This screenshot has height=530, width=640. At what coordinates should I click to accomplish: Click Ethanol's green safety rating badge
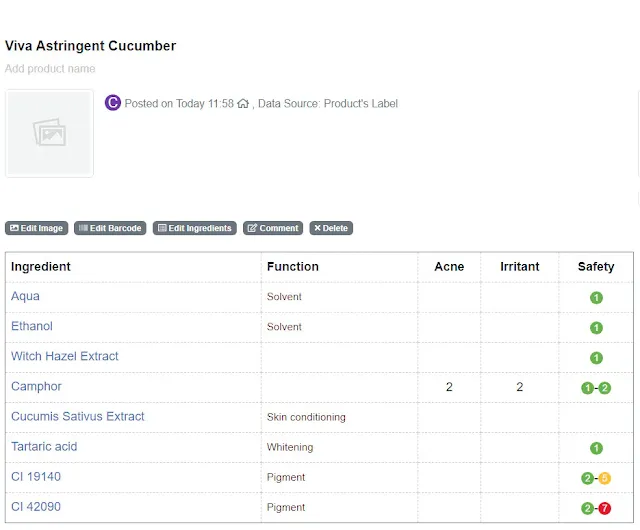[x=596, y=328]
